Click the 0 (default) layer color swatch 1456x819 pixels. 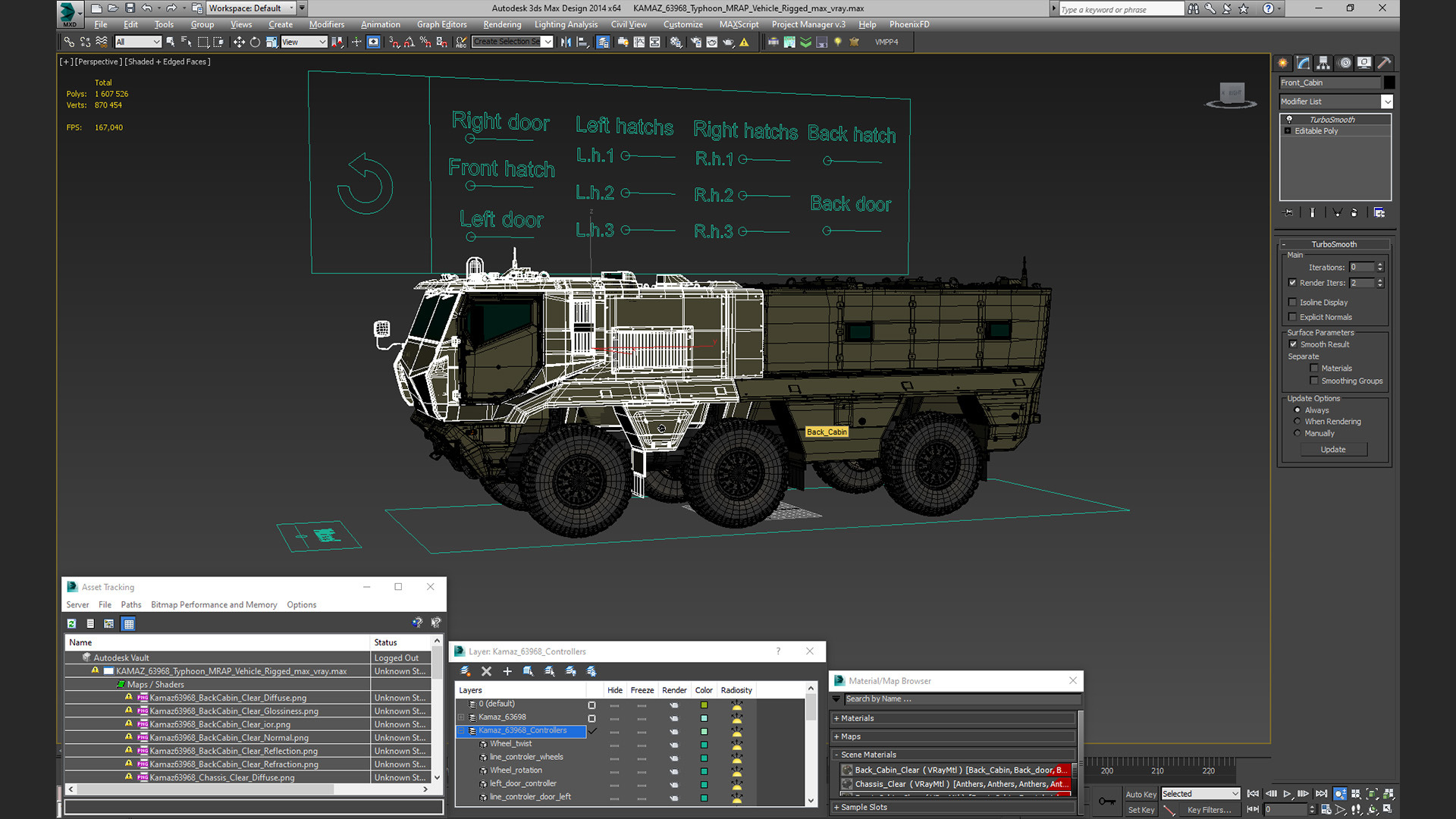coord(704,704)
